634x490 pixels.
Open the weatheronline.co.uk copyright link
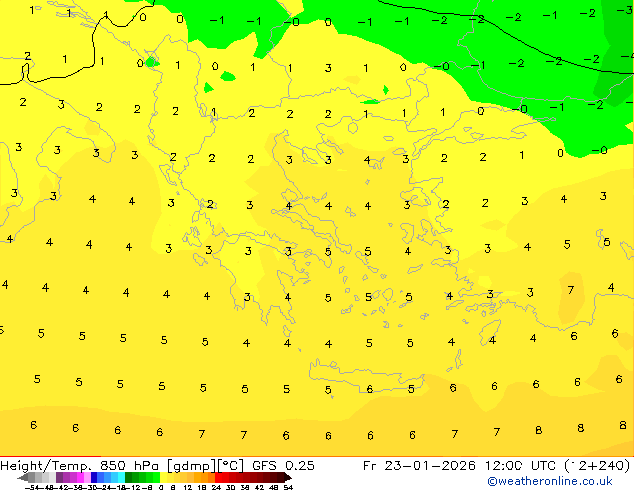pos(550,481)
